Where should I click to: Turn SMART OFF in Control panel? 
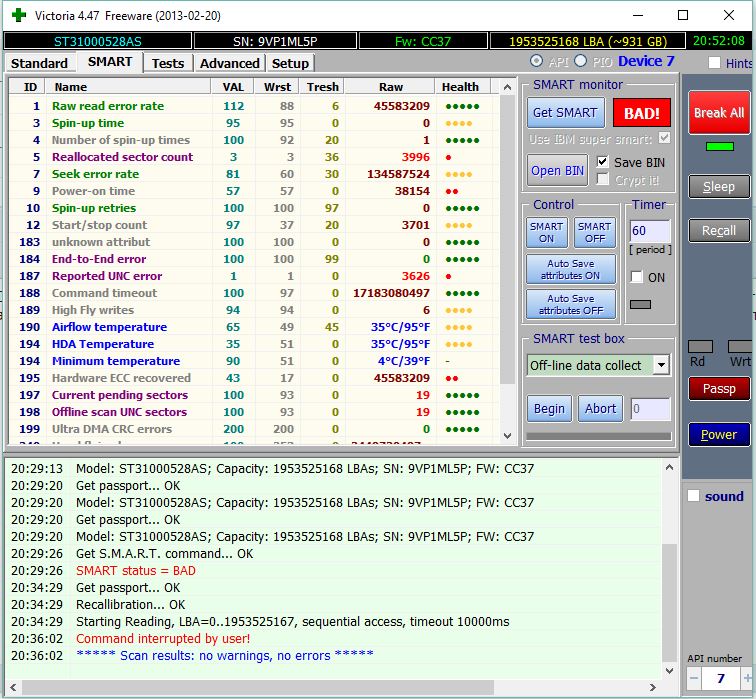(594, 232)
